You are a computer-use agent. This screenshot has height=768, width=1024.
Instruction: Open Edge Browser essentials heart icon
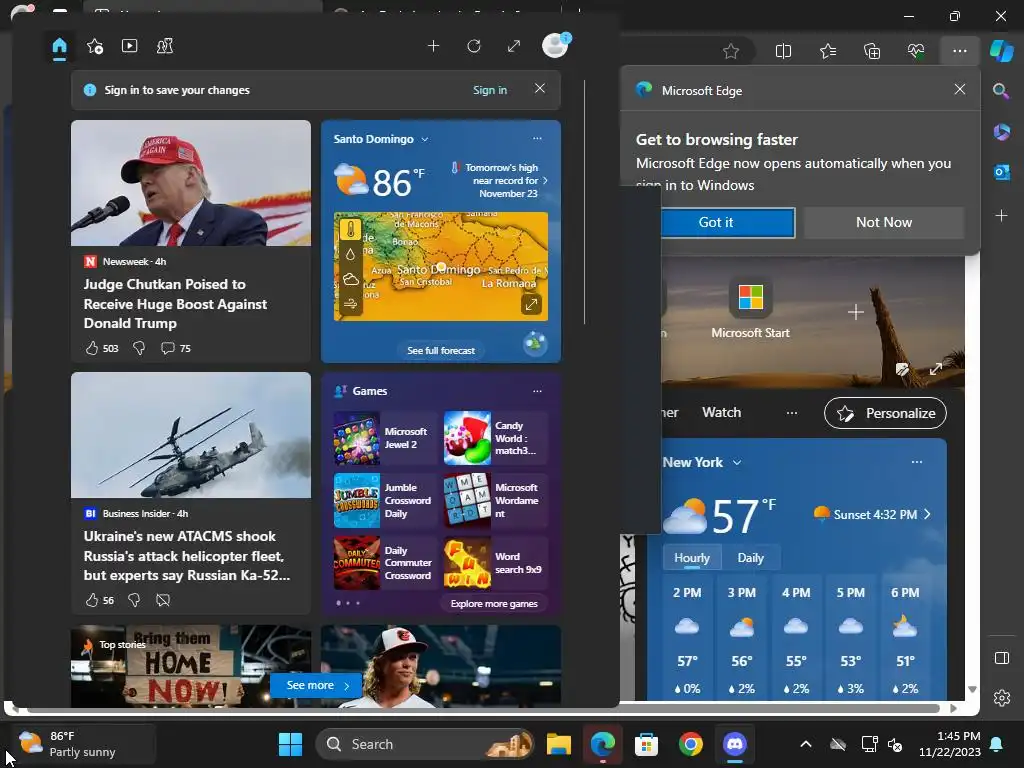tap(916, 51)
